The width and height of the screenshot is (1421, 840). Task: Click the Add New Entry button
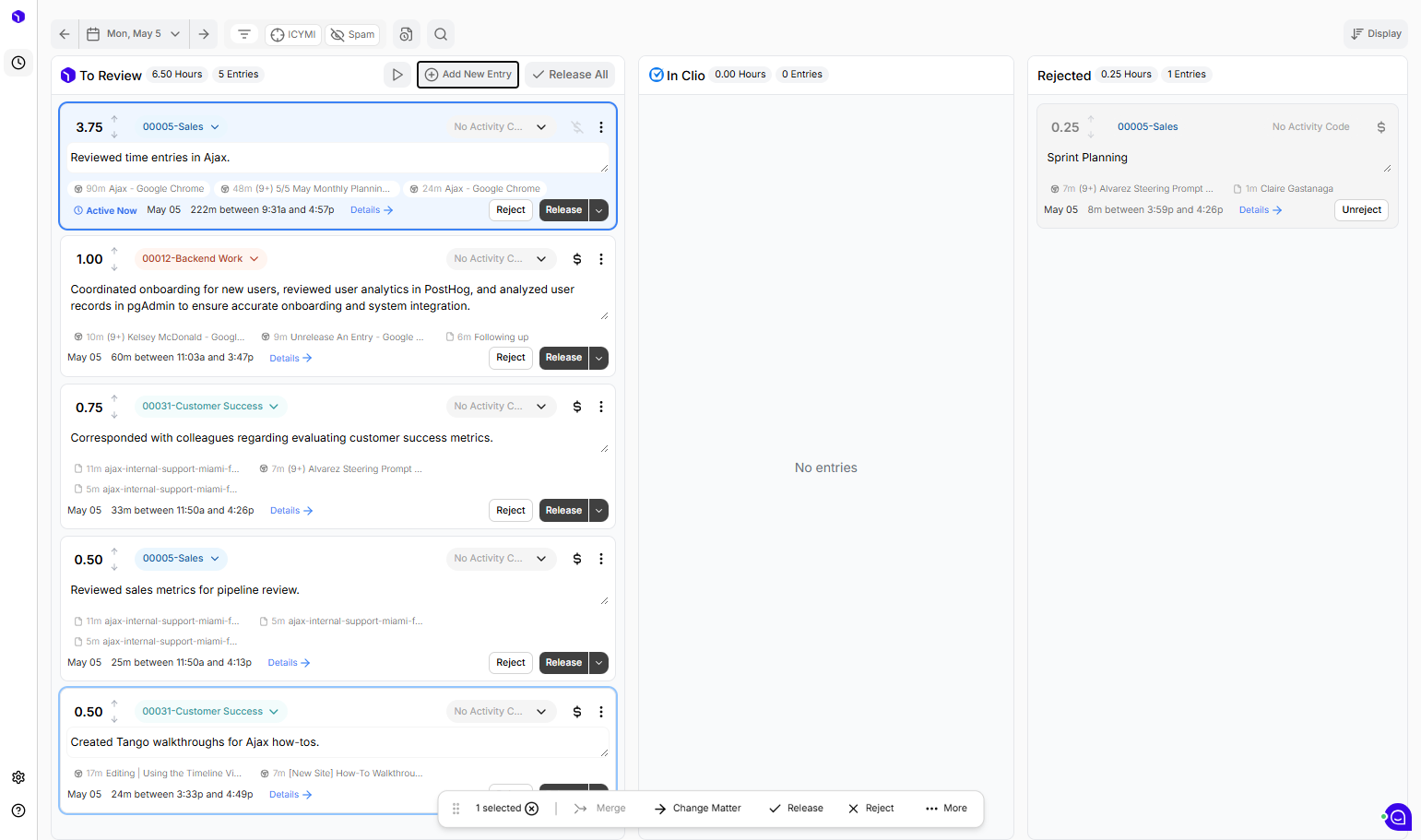coord(468,75)
